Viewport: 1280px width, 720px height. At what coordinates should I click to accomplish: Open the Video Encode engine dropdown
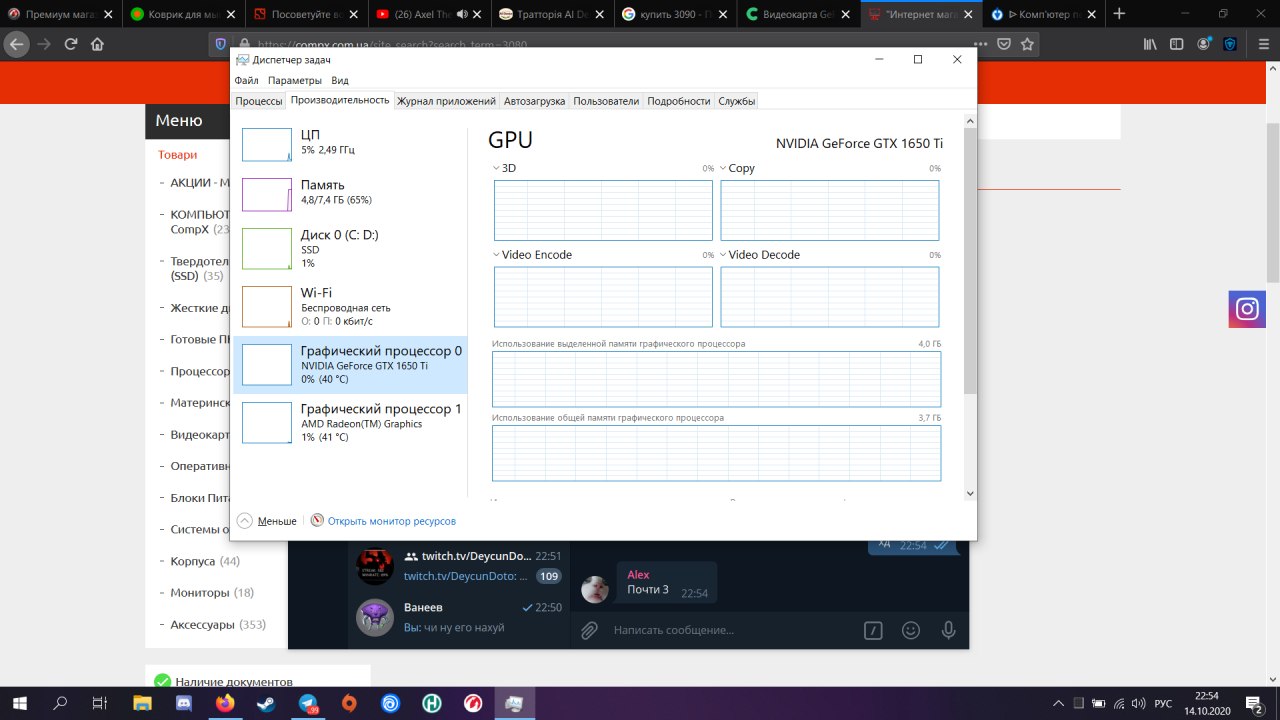(x=497, y=255)
